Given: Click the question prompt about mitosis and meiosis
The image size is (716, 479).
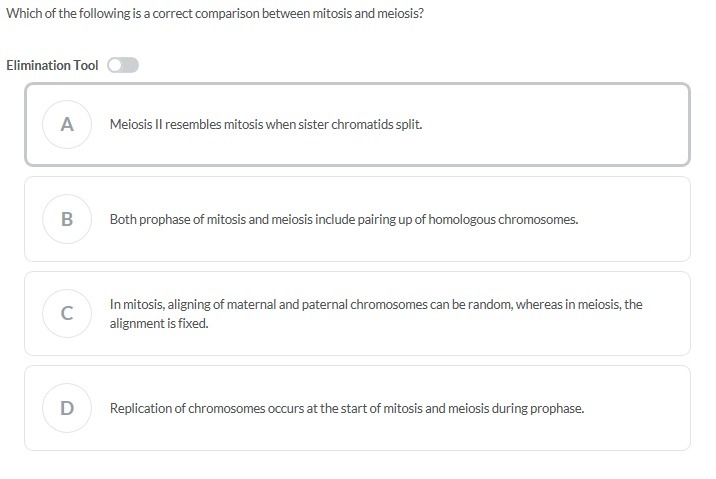Looking at the screenshot, I should (215, 16).
